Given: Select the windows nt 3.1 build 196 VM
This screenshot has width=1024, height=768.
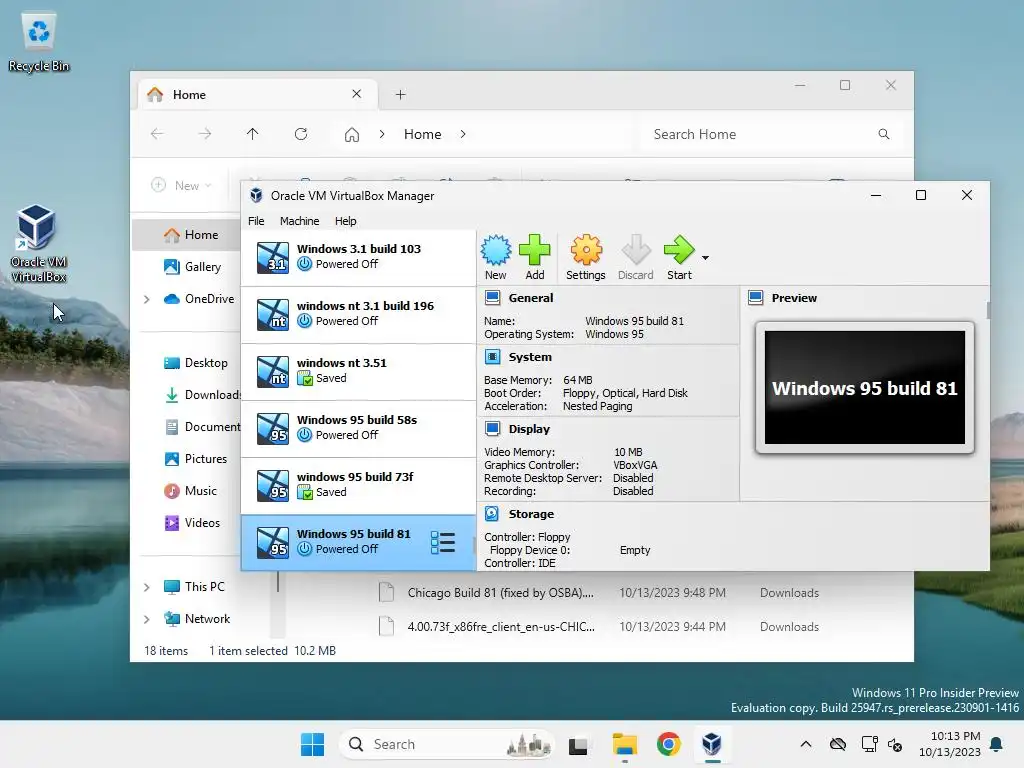Looking at the screenshot, I should click(359, 314).
